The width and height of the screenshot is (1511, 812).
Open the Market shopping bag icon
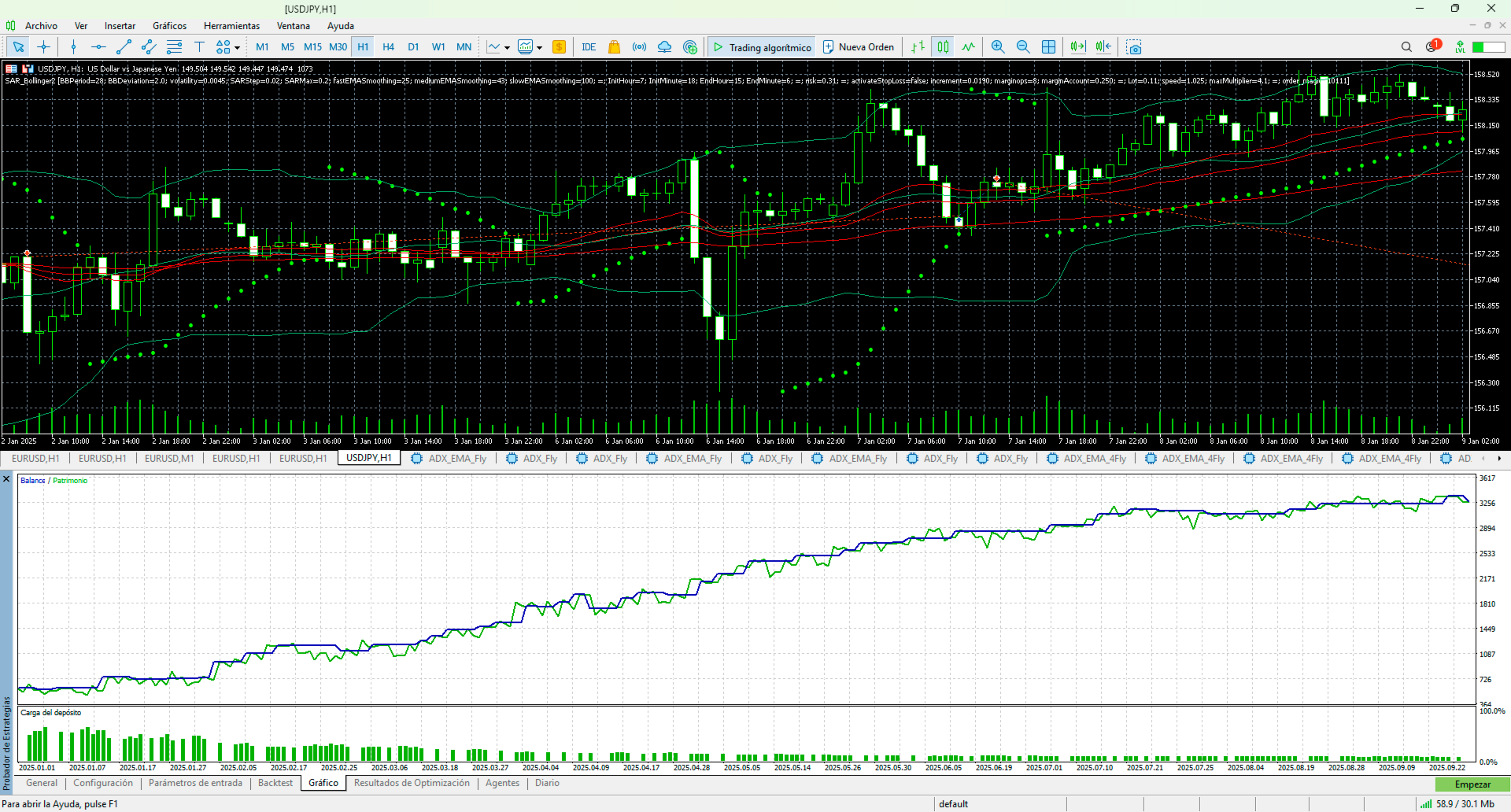pos(615,47)
